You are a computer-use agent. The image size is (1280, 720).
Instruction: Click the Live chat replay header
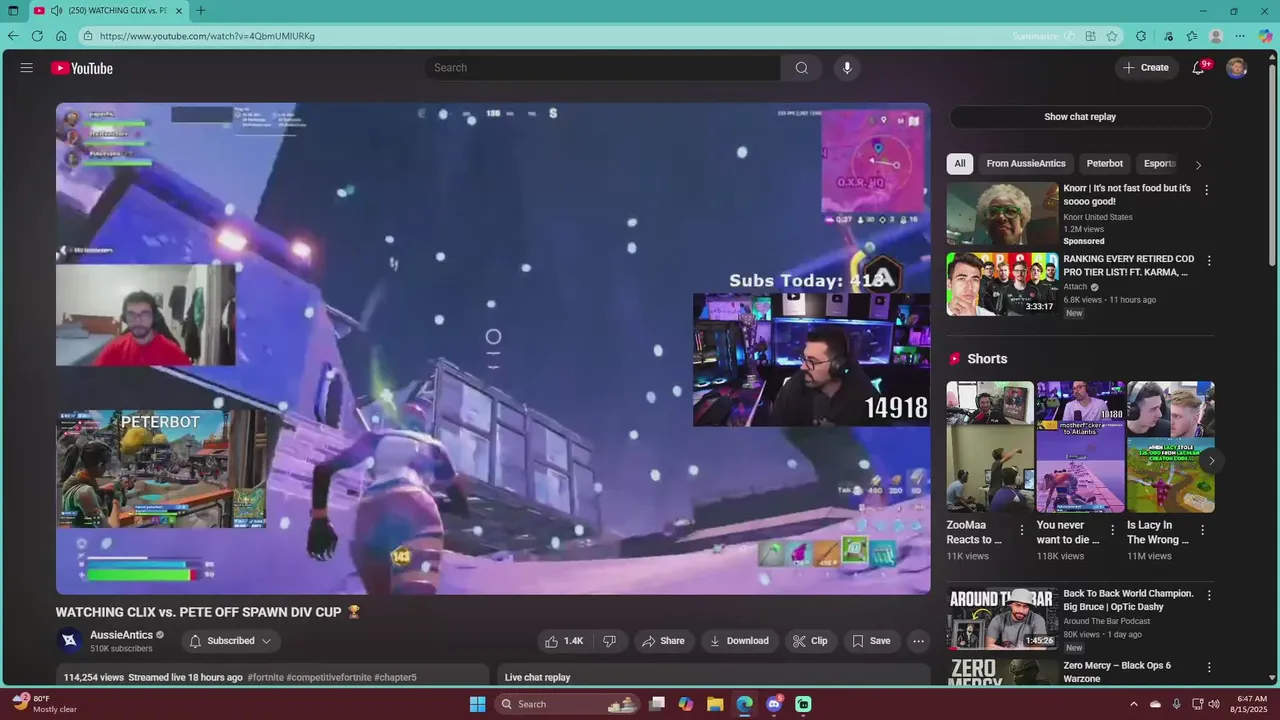click(537, 677)
